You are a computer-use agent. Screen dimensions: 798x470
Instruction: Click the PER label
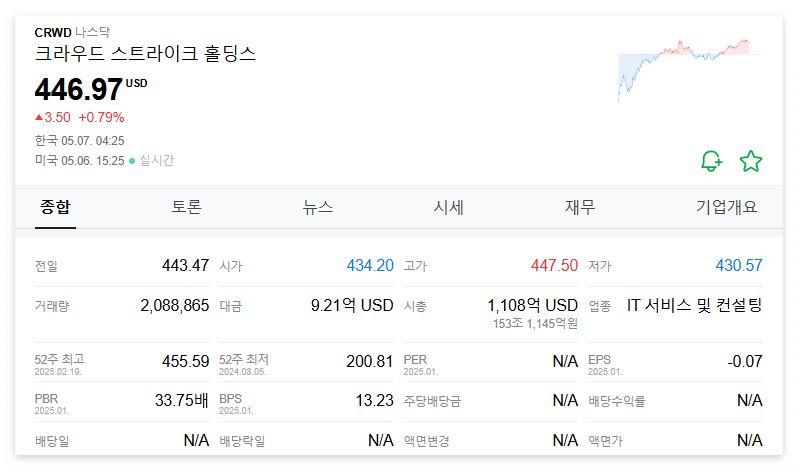point(415,360)
